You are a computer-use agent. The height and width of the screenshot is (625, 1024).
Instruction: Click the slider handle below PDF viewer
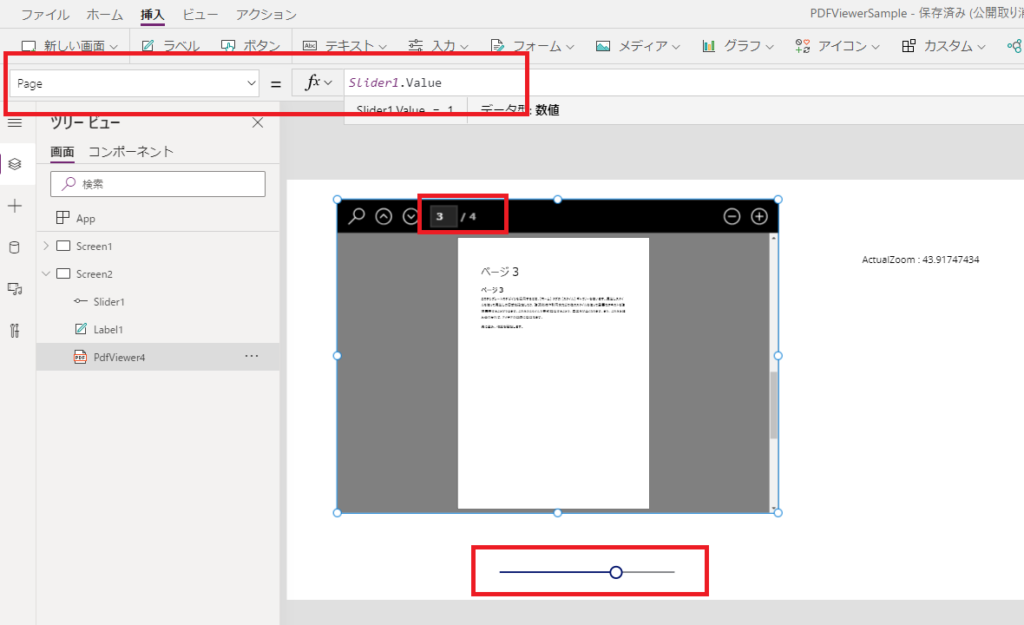coord(616,573)
